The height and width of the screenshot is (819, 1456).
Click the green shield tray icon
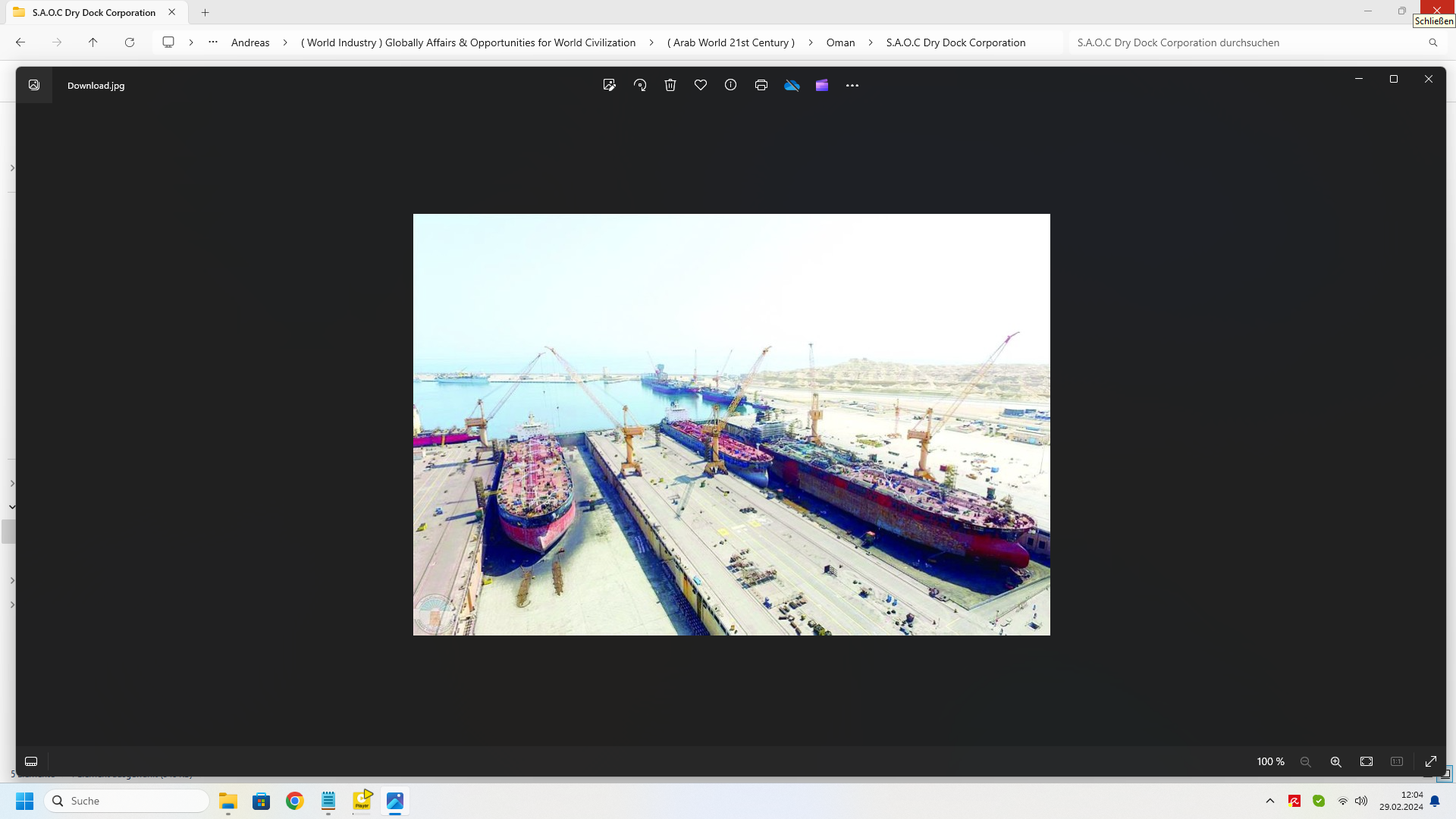[1319, 801]
